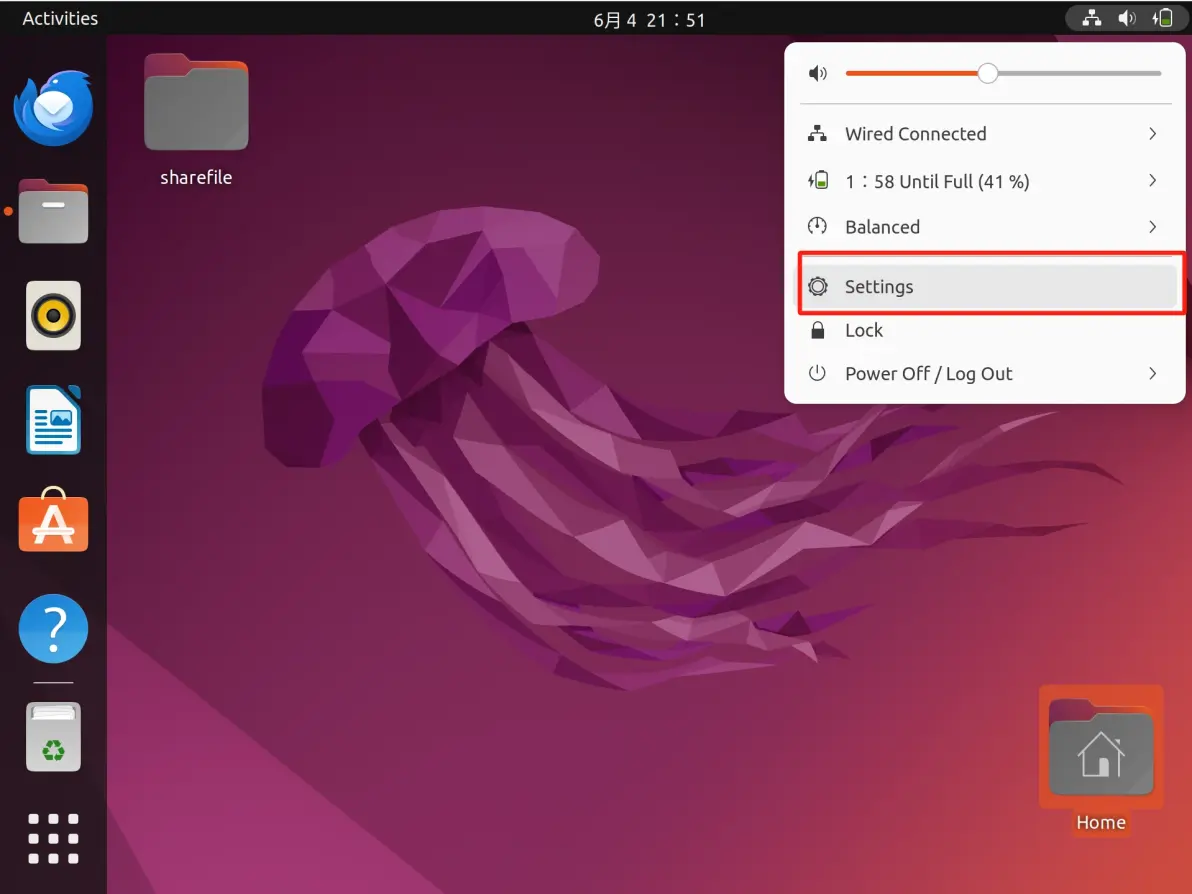Mute with the volume speaker icon in menu

817,73
